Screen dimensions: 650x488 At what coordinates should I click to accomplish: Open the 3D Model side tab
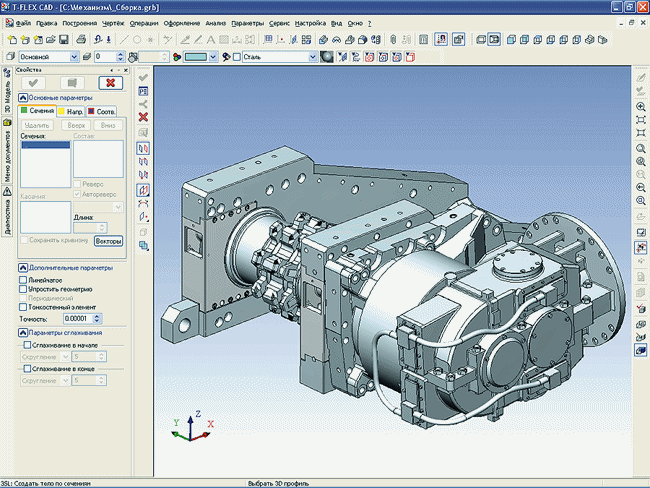[x=7, y=91]
